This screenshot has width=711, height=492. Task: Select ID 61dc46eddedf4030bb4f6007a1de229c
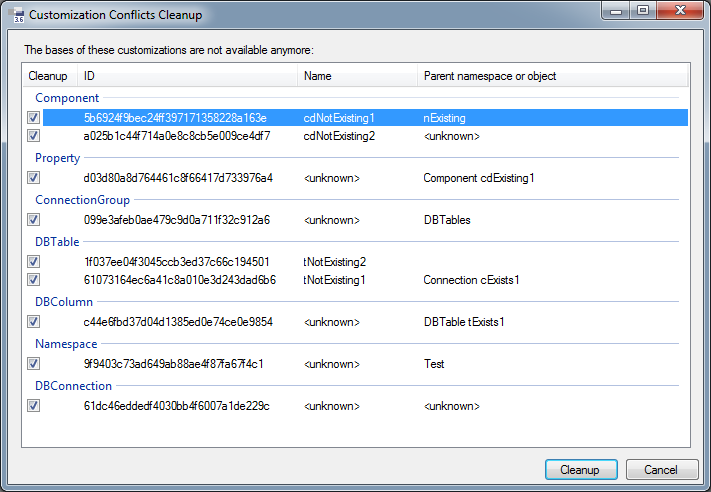[177, 406]
